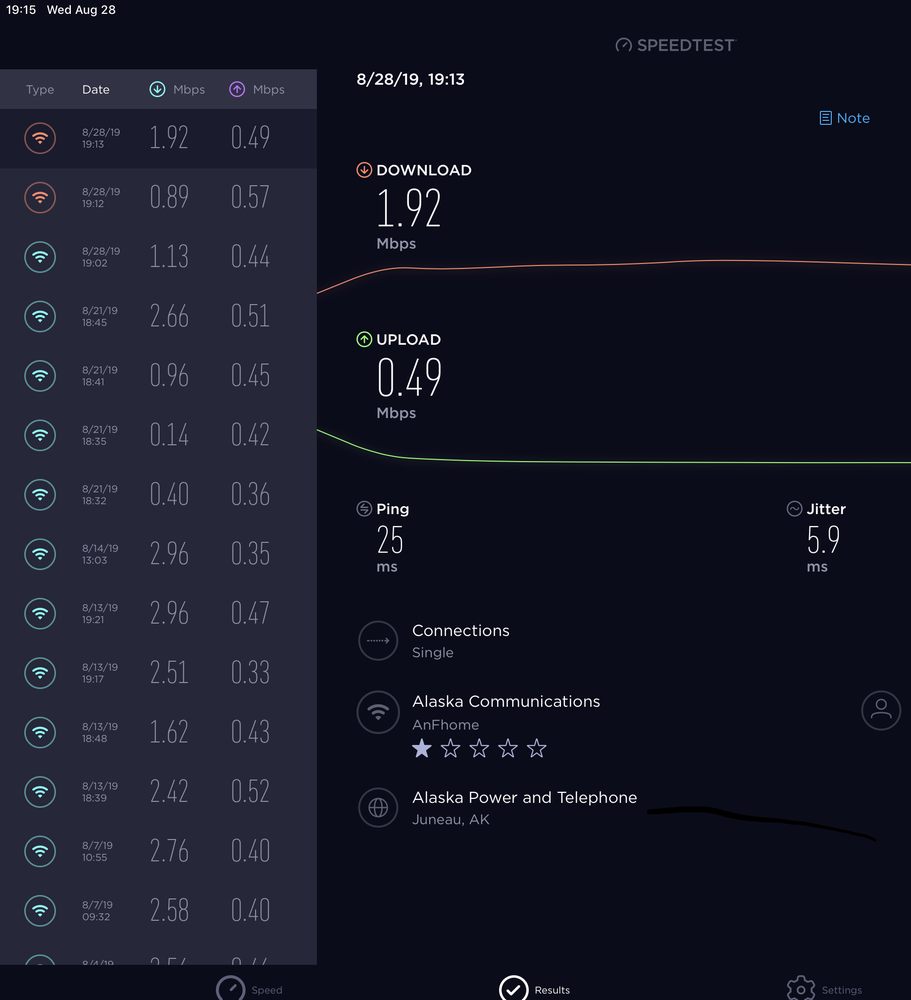The height and width of the screenshot is (1000, 911).
Task: Add a Note to this result
Action: [844, 118]
